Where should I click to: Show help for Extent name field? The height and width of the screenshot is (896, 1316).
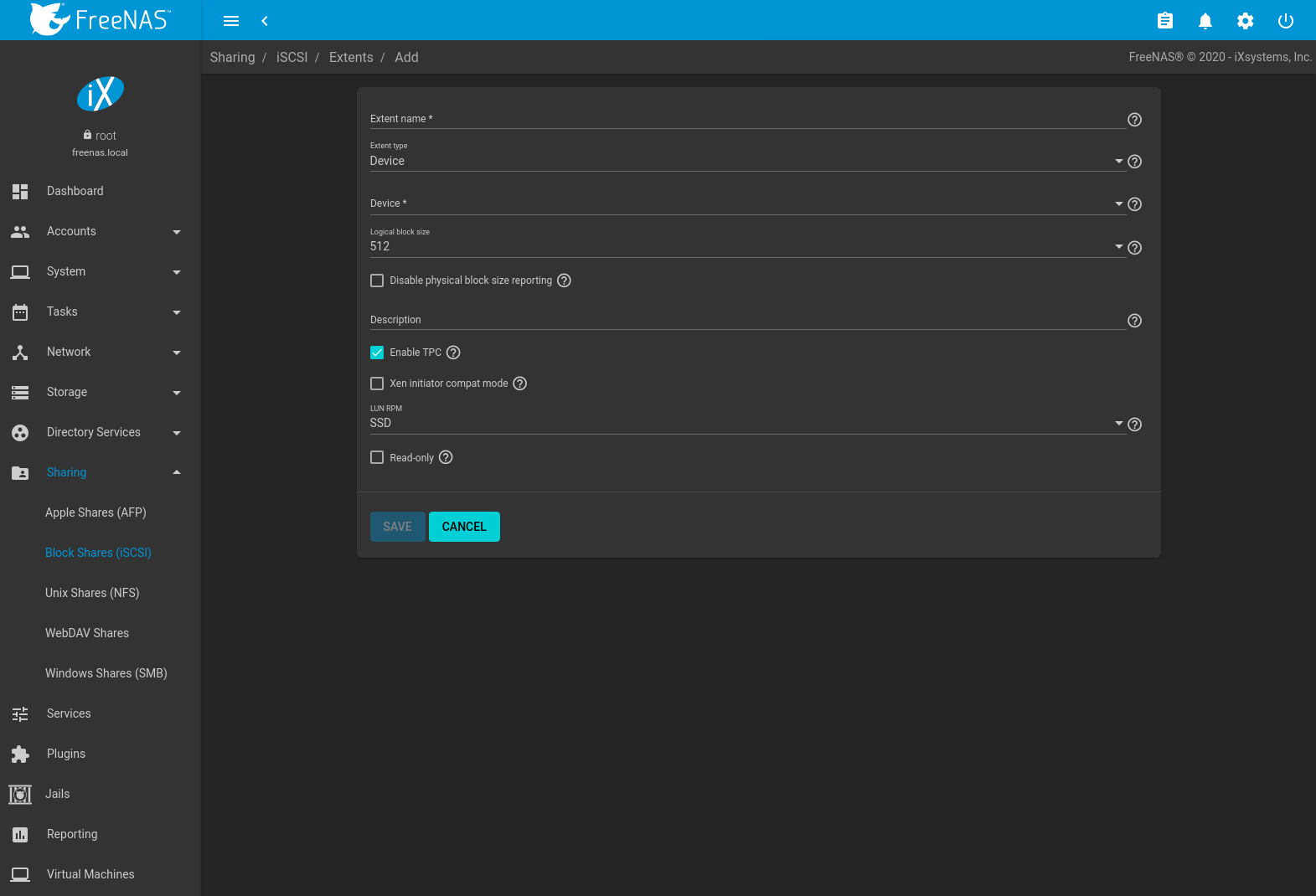[x=1134, y=120]
